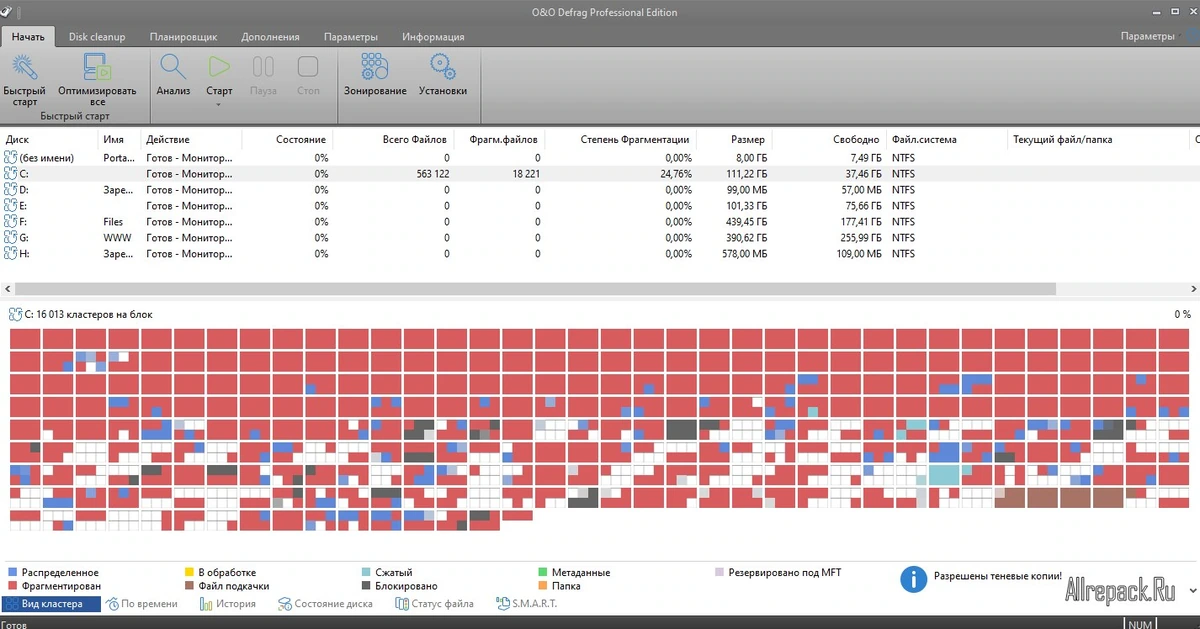Click the Блокировано dark legend swatch
The height and width of the screenshot is (629, 1200).
click(365, 586)
